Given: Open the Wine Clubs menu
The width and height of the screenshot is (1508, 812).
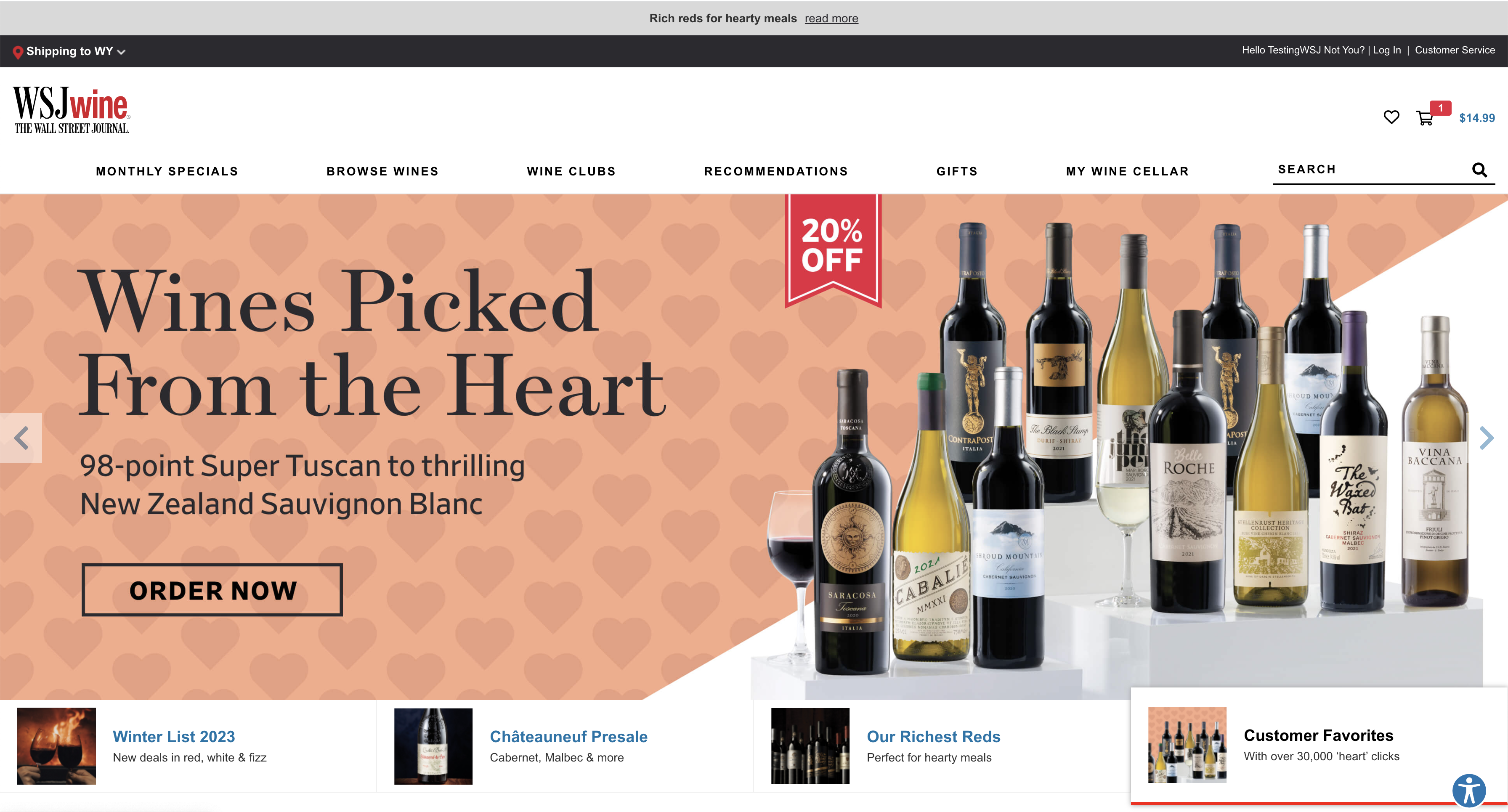Looking at the screenshot, I should click(x=571, y=172).
